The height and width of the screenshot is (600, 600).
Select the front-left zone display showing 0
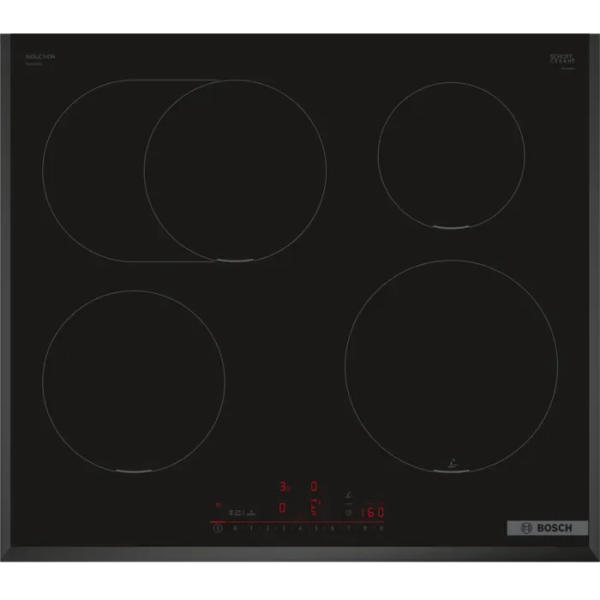283,508
